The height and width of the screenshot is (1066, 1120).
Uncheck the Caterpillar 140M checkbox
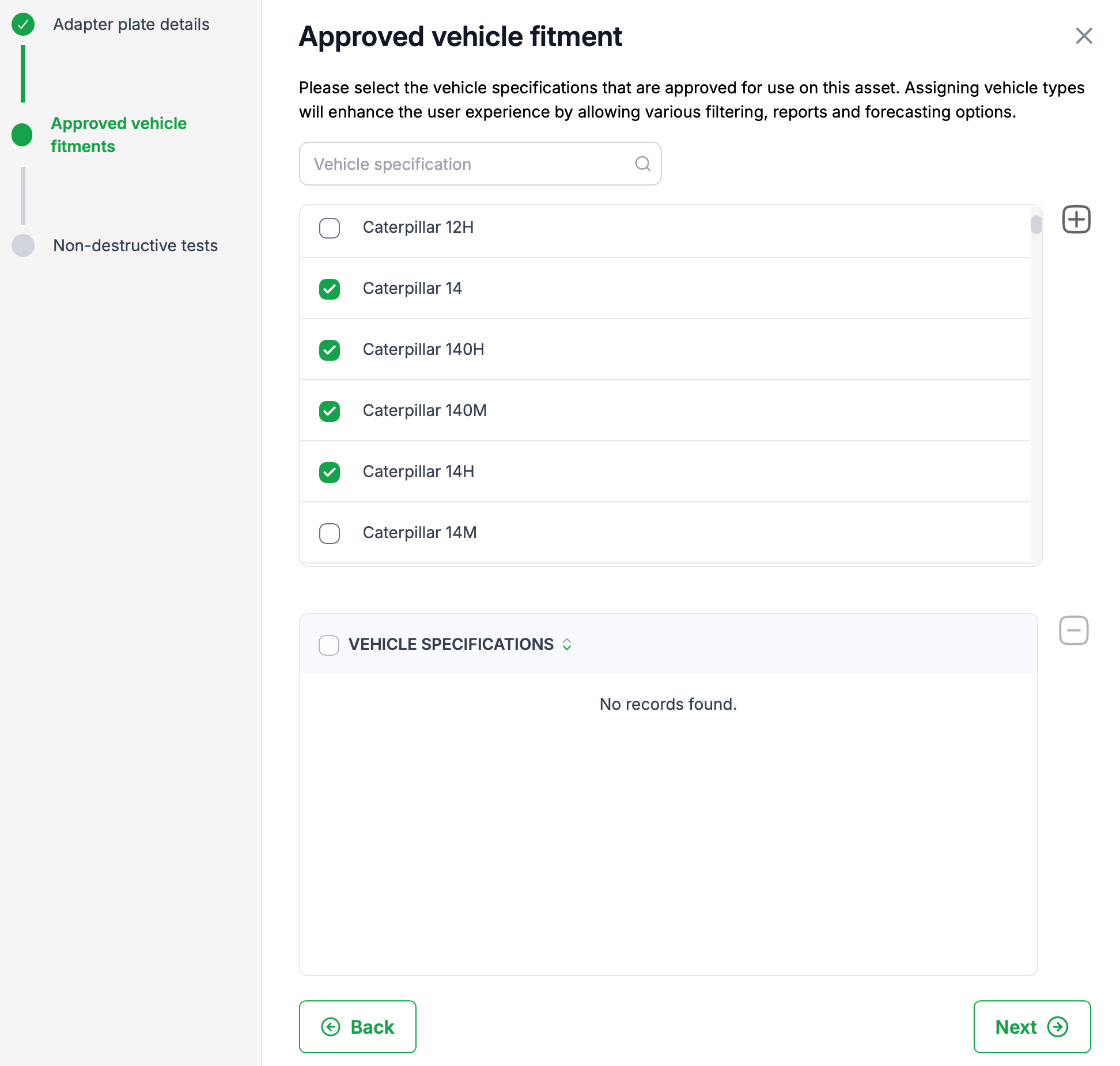tap(330, 411)
